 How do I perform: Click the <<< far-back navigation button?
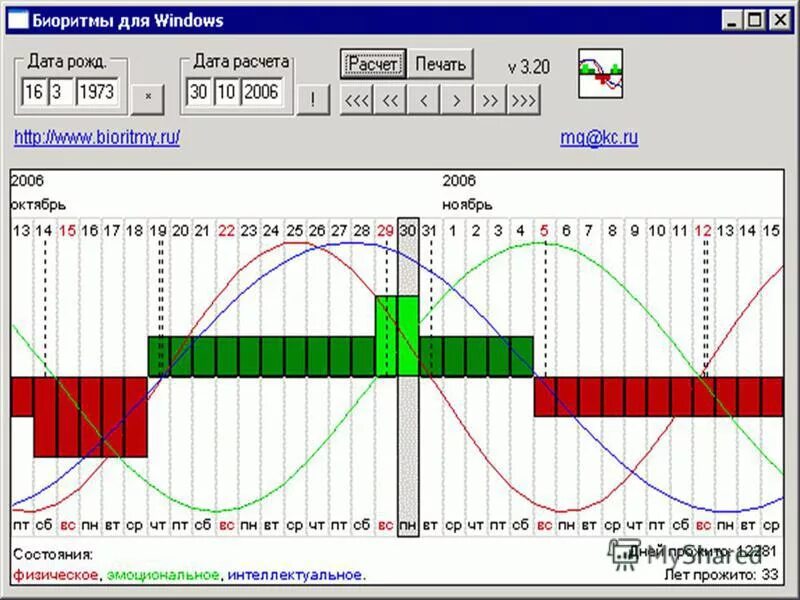point(356,100)
